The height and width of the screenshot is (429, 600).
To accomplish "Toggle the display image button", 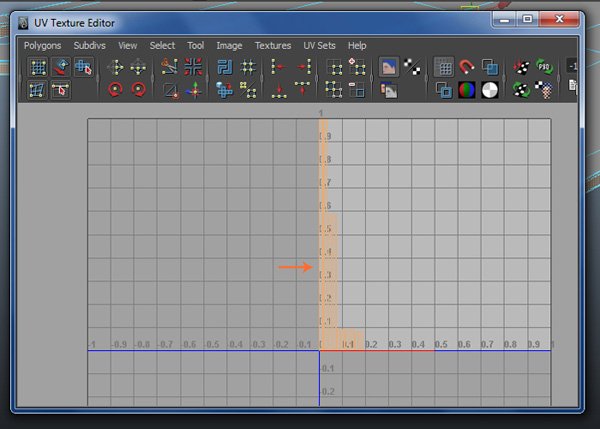I will (388, 68).
